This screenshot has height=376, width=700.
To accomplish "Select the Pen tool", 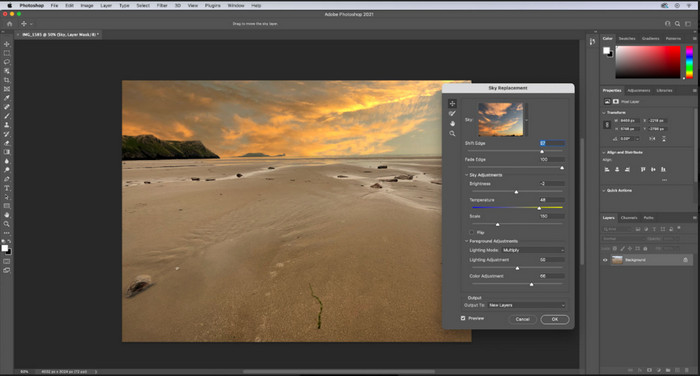I will (x=7, y=179).
